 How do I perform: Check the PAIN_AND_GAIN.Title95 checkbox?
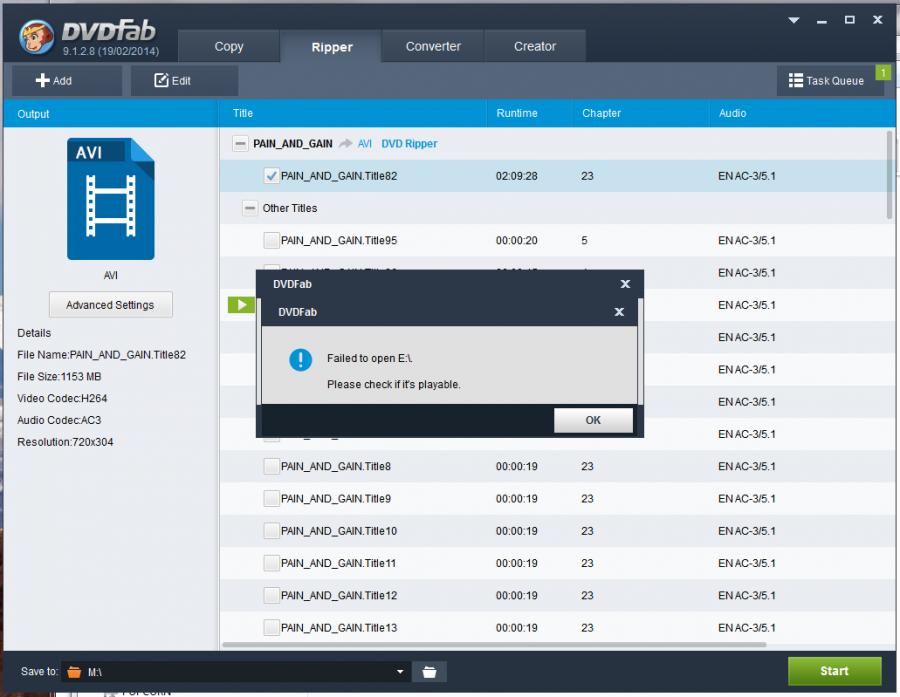(271, 240)
